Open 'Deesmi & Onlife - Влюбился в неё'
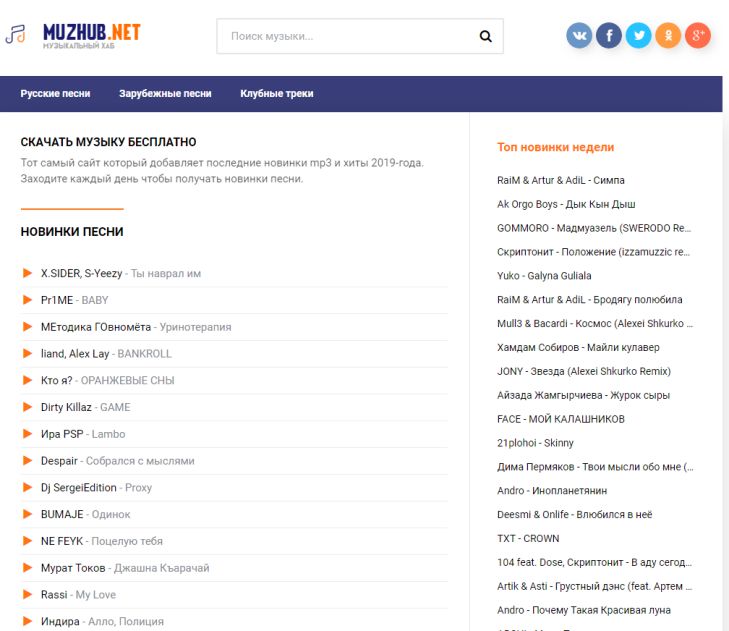The height and width of the screenshot is (631, 729). pos(575,515)
